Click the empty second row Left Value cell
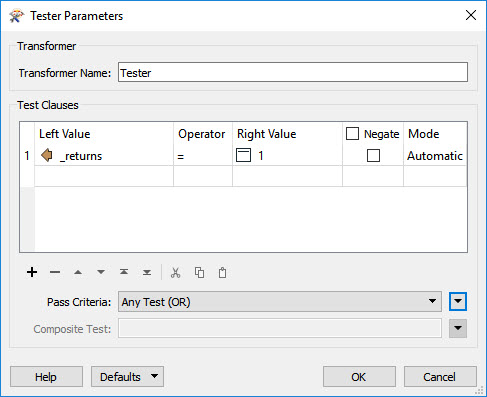487x397 pixels. tap(104, 176)
